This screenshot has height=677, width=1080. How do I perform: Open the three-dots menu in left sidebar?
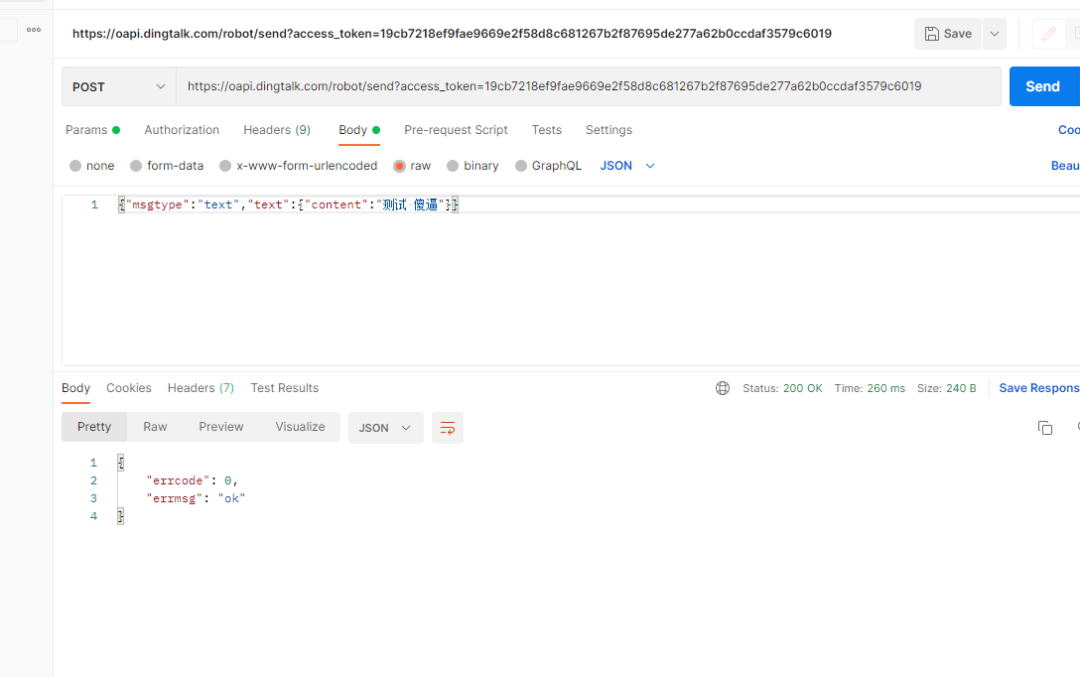(x=34, y=30)
